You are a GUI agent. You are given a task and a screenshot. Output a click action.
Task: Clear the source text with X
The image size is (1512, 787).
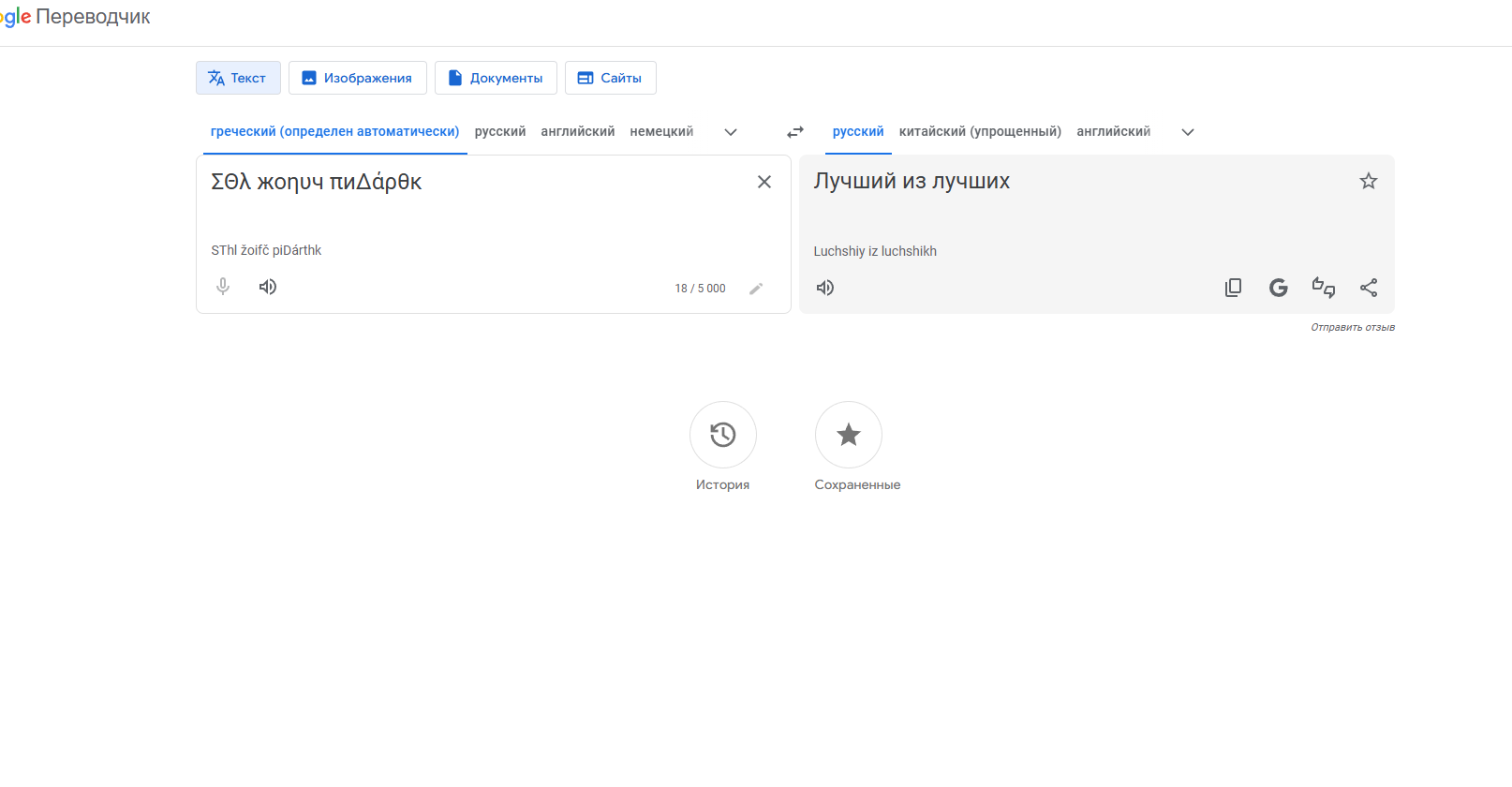point(764,182)
